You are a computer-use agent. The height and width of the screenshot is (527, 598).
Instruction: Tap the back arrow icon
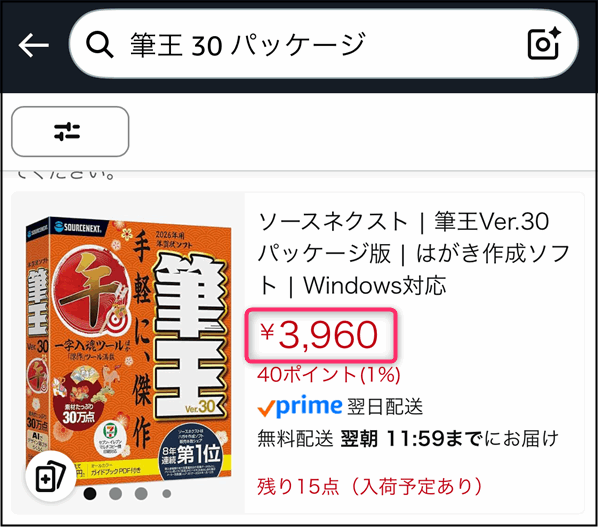click(x=34, y=45)
